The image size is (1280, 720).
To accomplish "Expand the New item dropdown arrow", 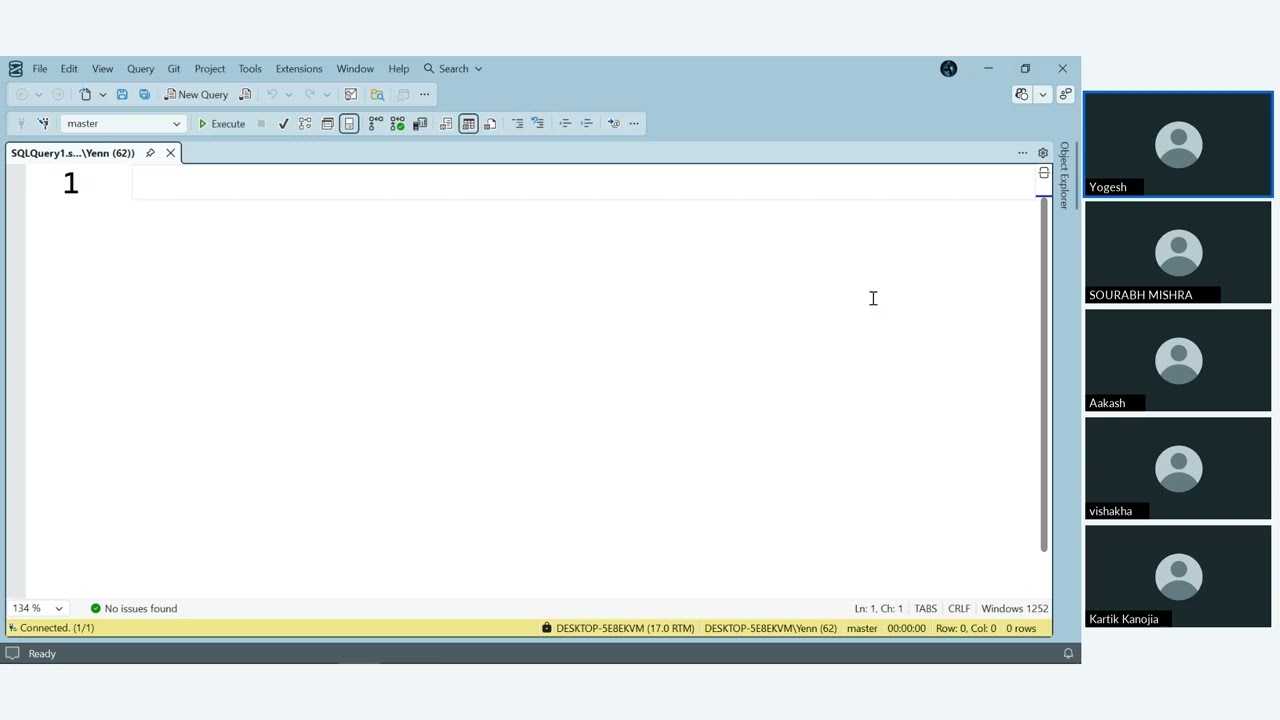I will (x=102, y=94).
